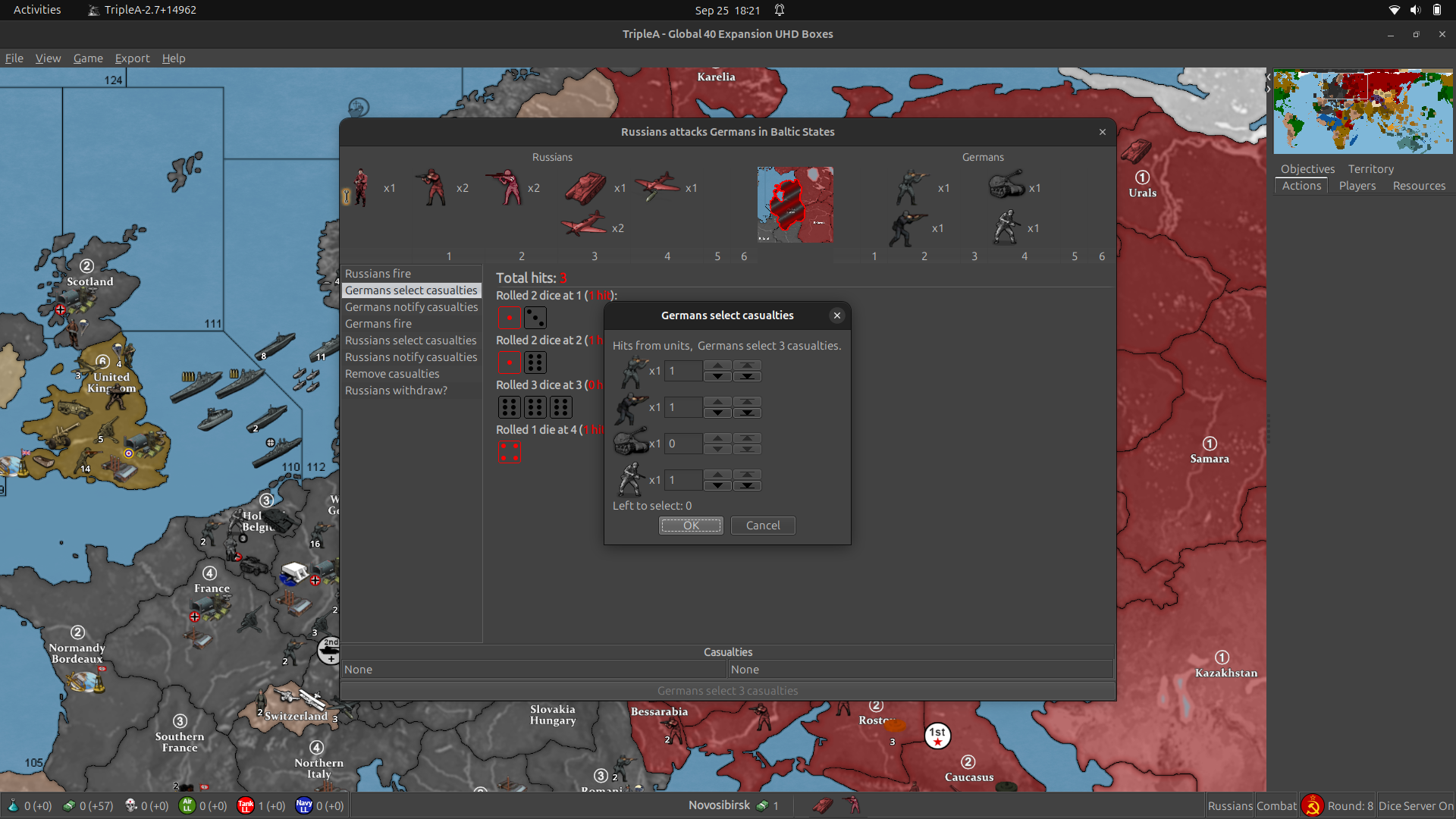Click 'Dice Server On' in the status bar
The height and width of the screenshot is (819, 1456).
(1416, 806)
